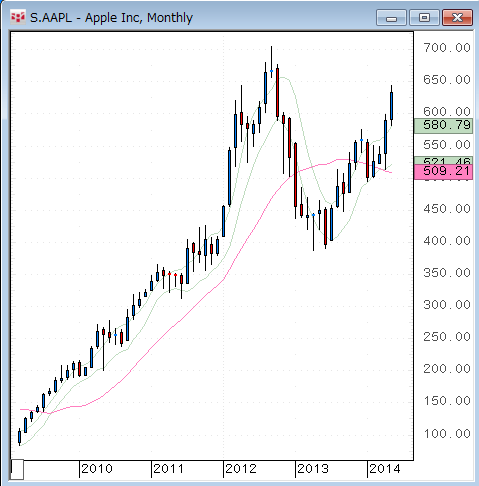Click the window title 'S.AAPL - Apple Inc, Monthly'
Image resolution: width=479 pixels, height=486 pixels.
coord(111,18)
